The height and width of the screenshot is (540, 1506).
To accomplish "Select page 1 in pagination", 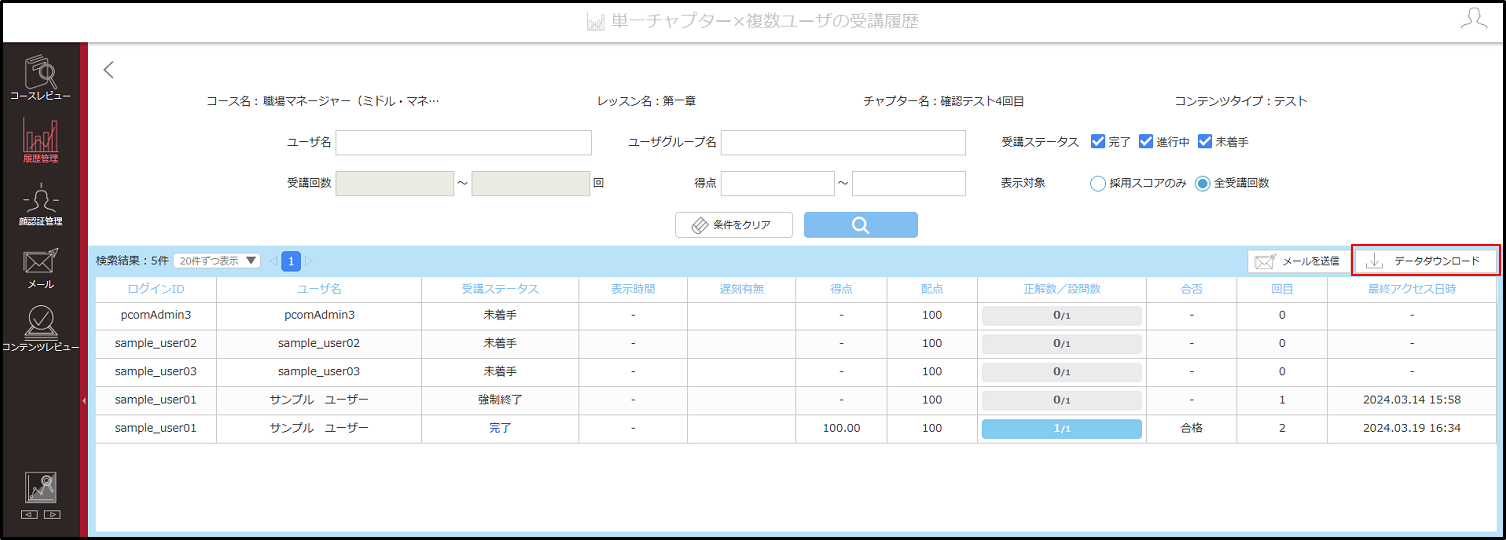I will point(291,261).
